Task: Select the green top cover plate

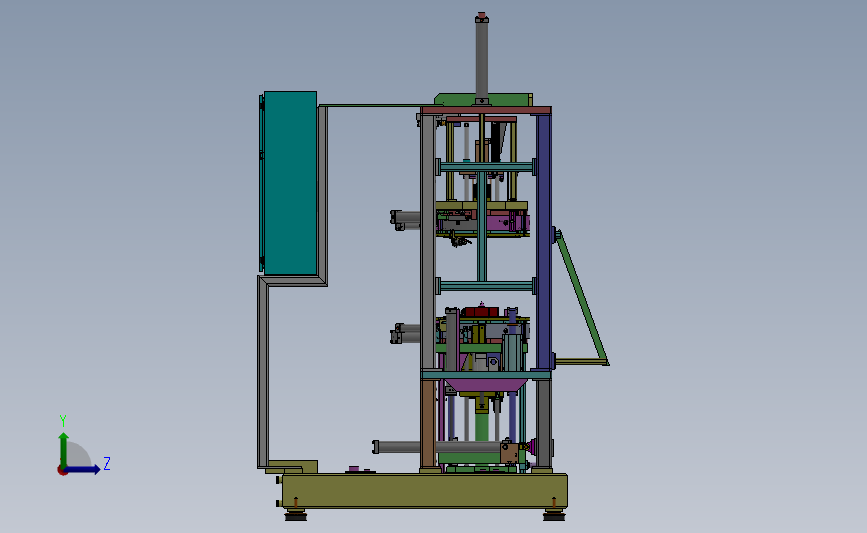Action: point(484,100)
